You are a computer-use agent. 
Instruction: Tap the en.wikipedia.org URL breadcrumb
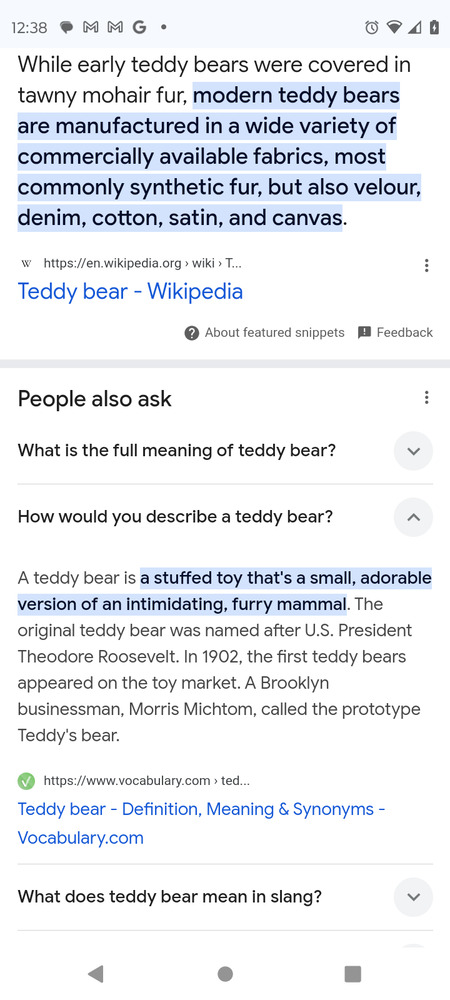pyautogui.click(x=142, y=263)
